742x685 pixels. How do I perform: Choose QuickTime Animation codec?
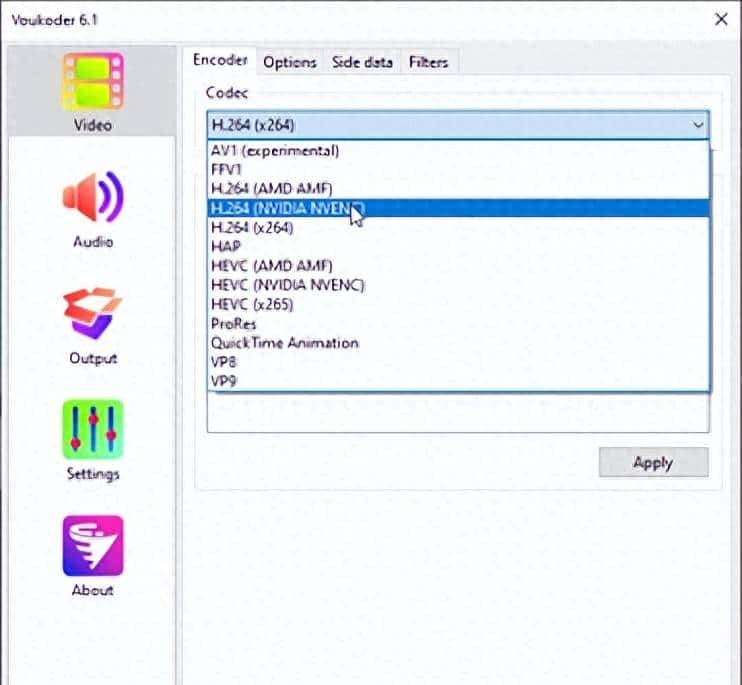tap(458, 342)
